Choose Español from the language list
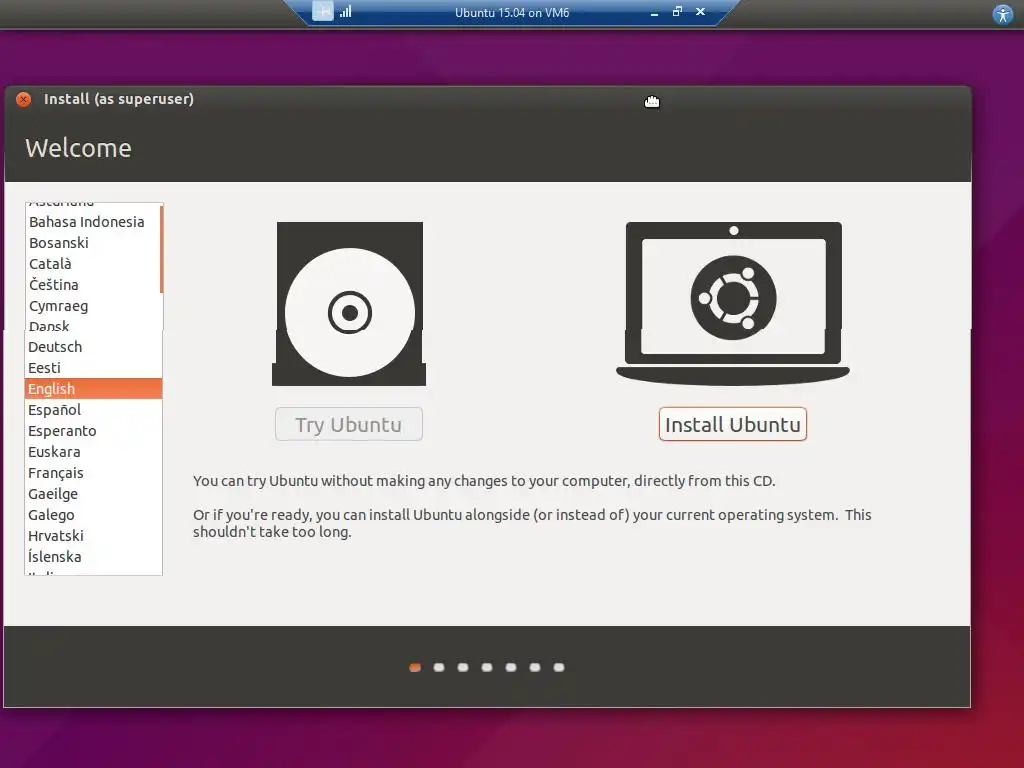 tap(93, 410)
